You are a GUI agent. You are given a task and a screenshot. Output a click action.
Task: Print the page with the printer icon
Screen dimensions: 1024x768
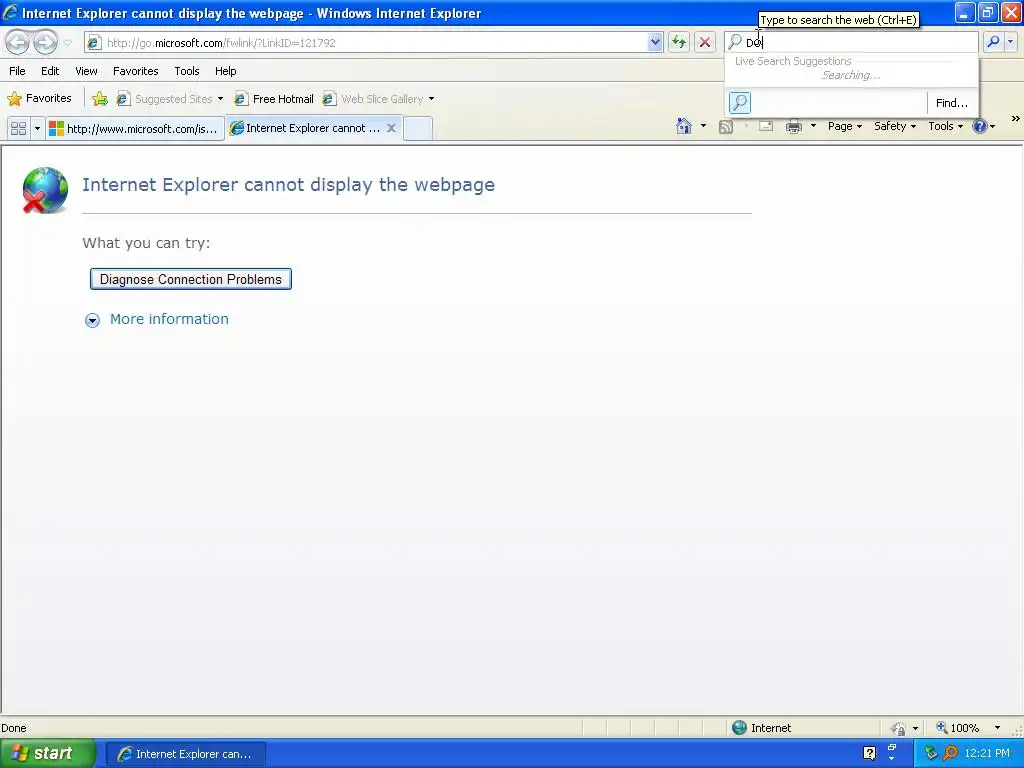tap(793, 127)
